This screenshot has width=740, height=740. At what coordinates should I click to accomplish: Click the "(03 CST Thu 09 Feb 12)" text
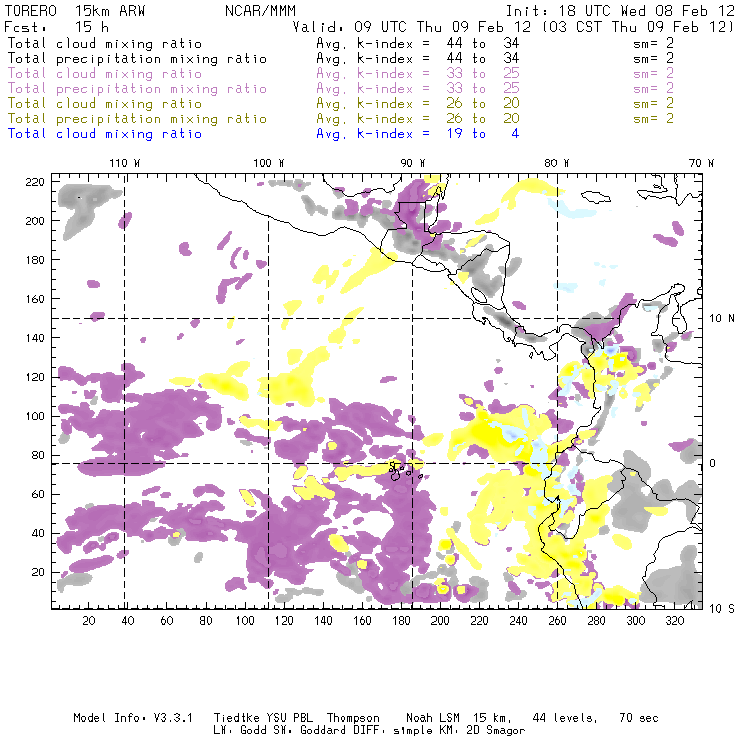638,27
